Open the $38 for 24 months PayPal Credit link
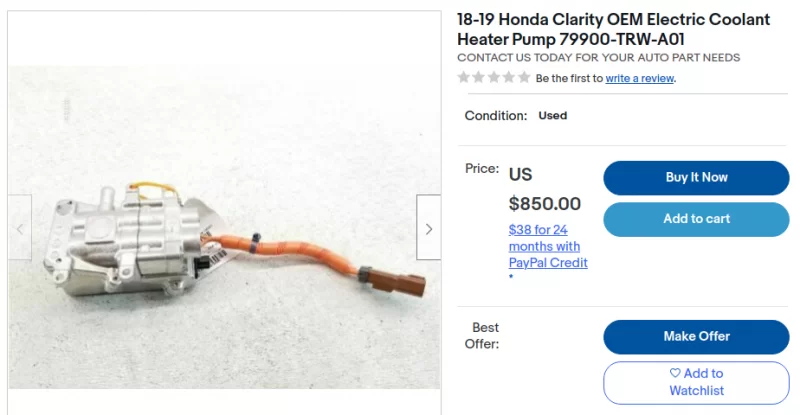This screenshot has height=415, width=800. coord(548,247)
